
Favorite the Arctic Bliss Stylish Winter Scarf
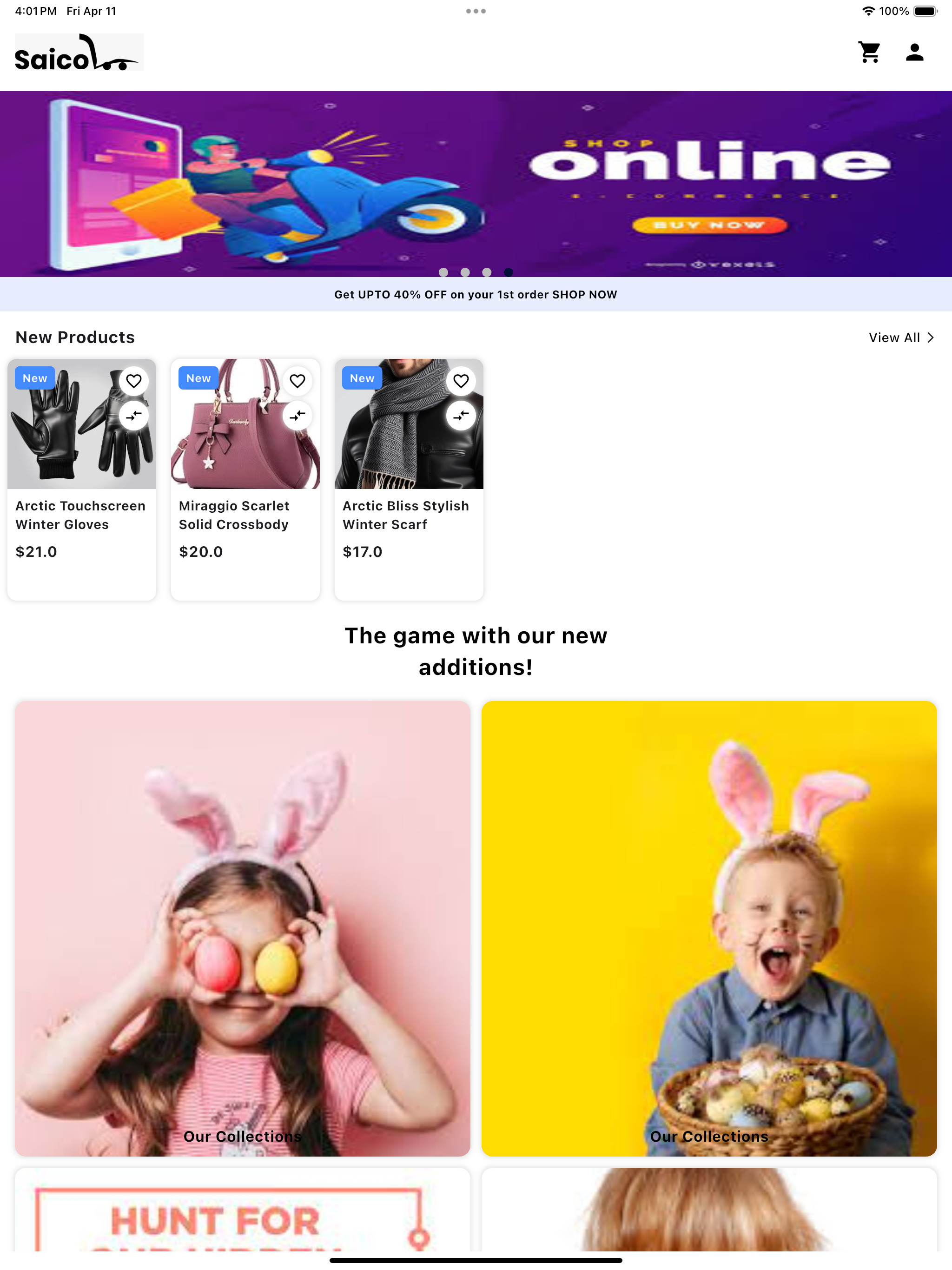(x=461, y=381)
